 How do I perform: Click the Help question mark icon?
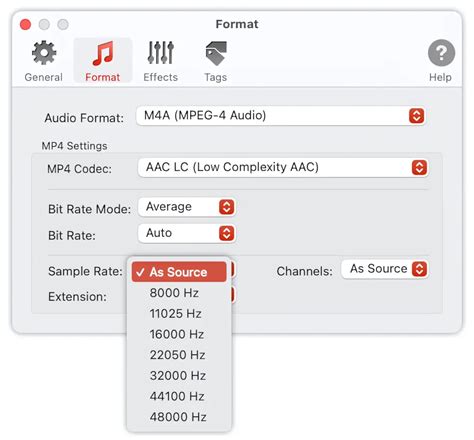[441, 53]
